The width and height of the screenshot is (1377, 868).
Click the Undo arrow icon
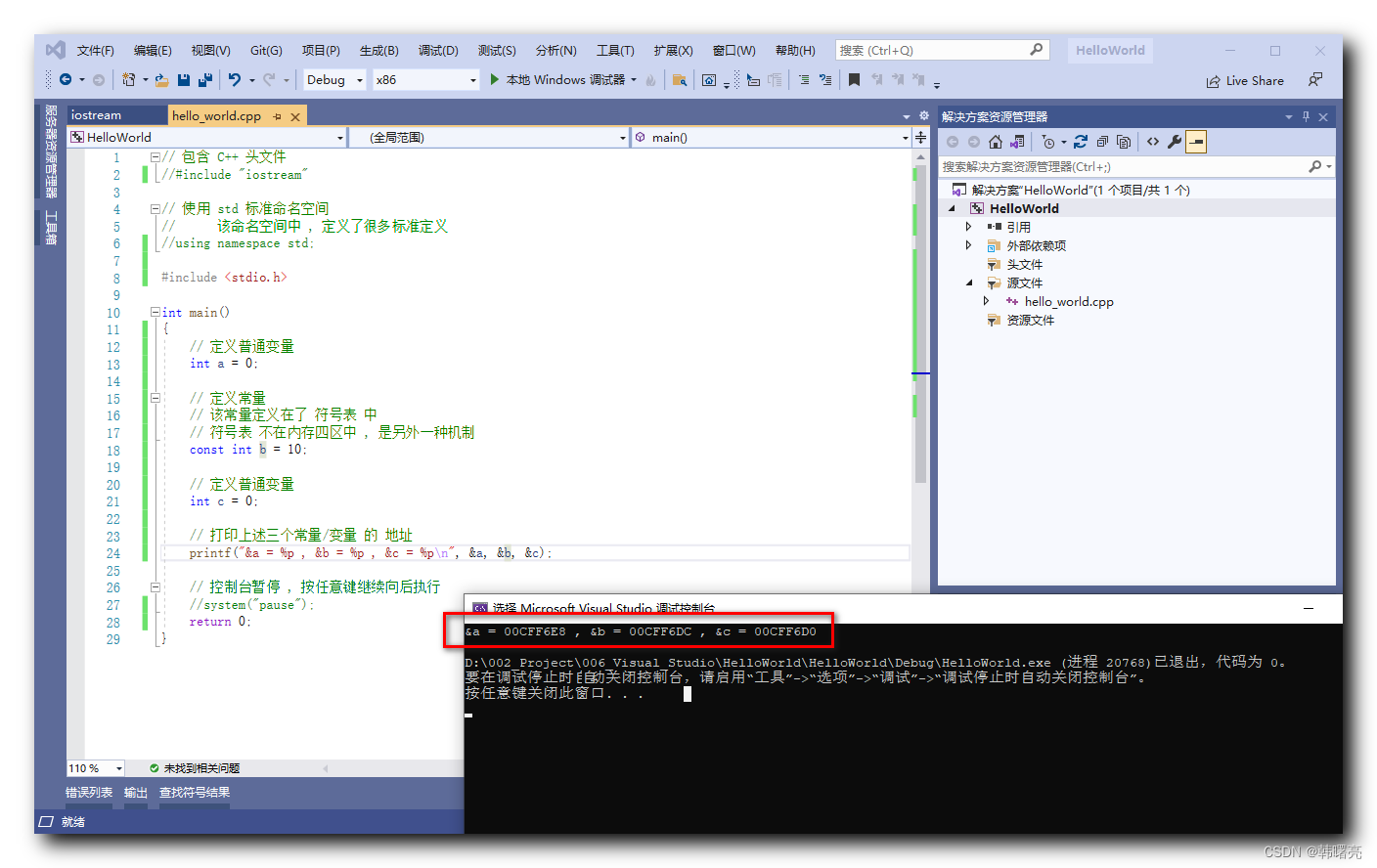pyautogui.click(x=235, y=80)
